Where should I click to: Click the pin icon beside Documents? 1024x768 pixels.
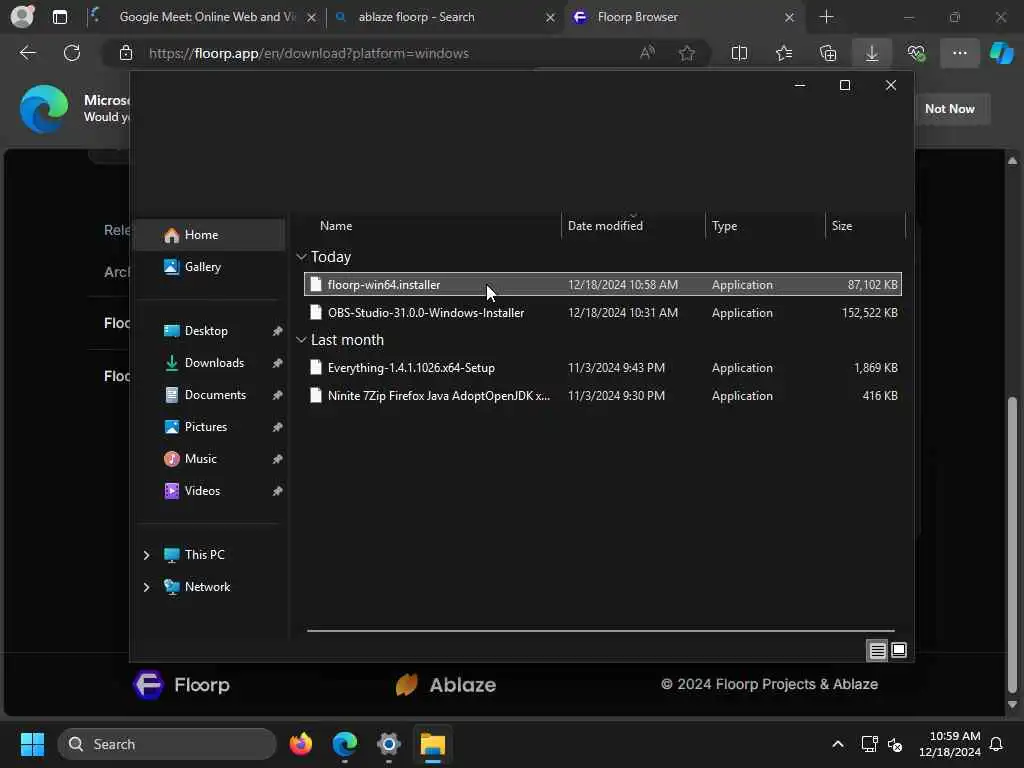point(278,395)
